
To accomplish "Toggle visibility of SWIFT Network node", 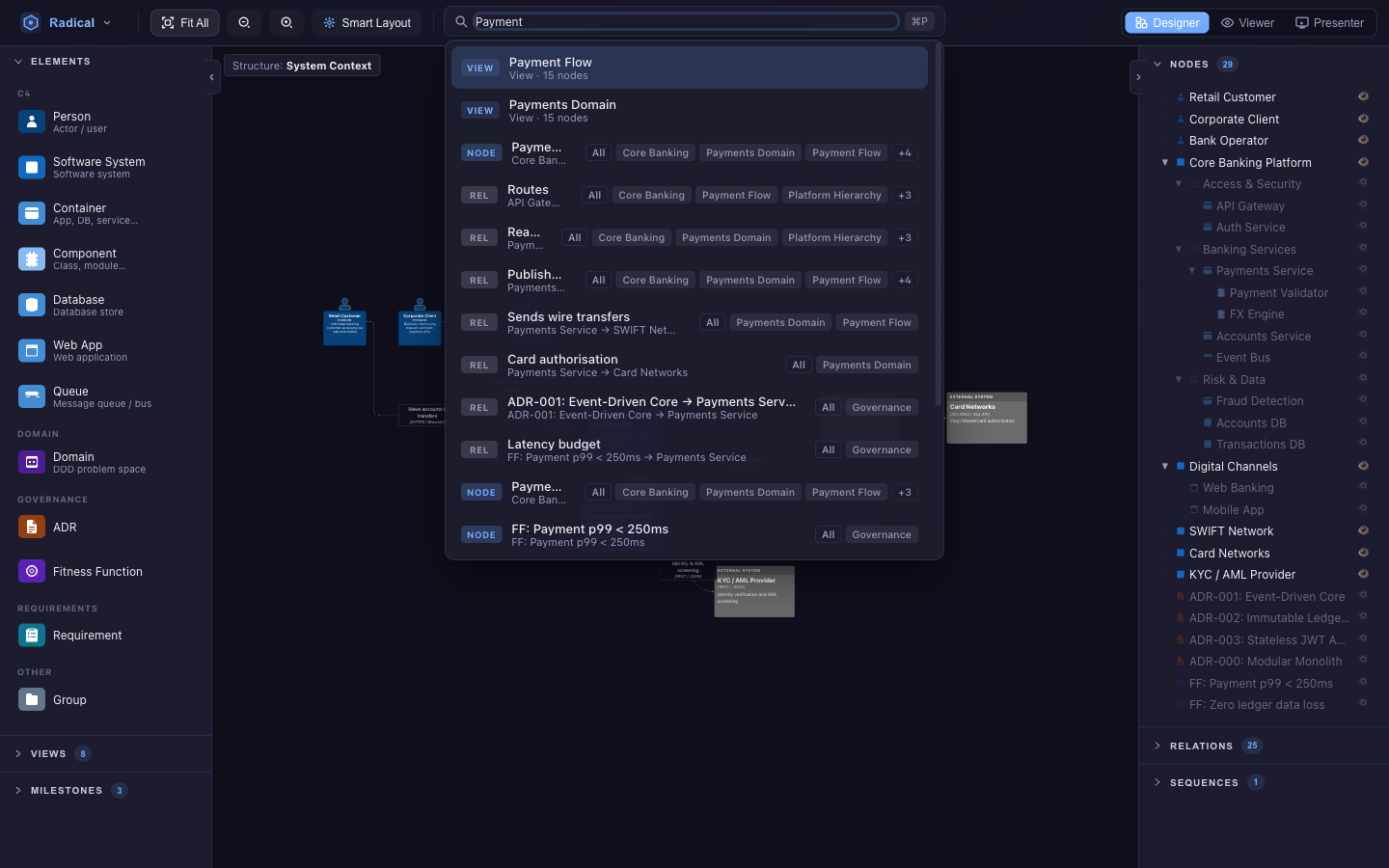I will tap(1363, 530).
